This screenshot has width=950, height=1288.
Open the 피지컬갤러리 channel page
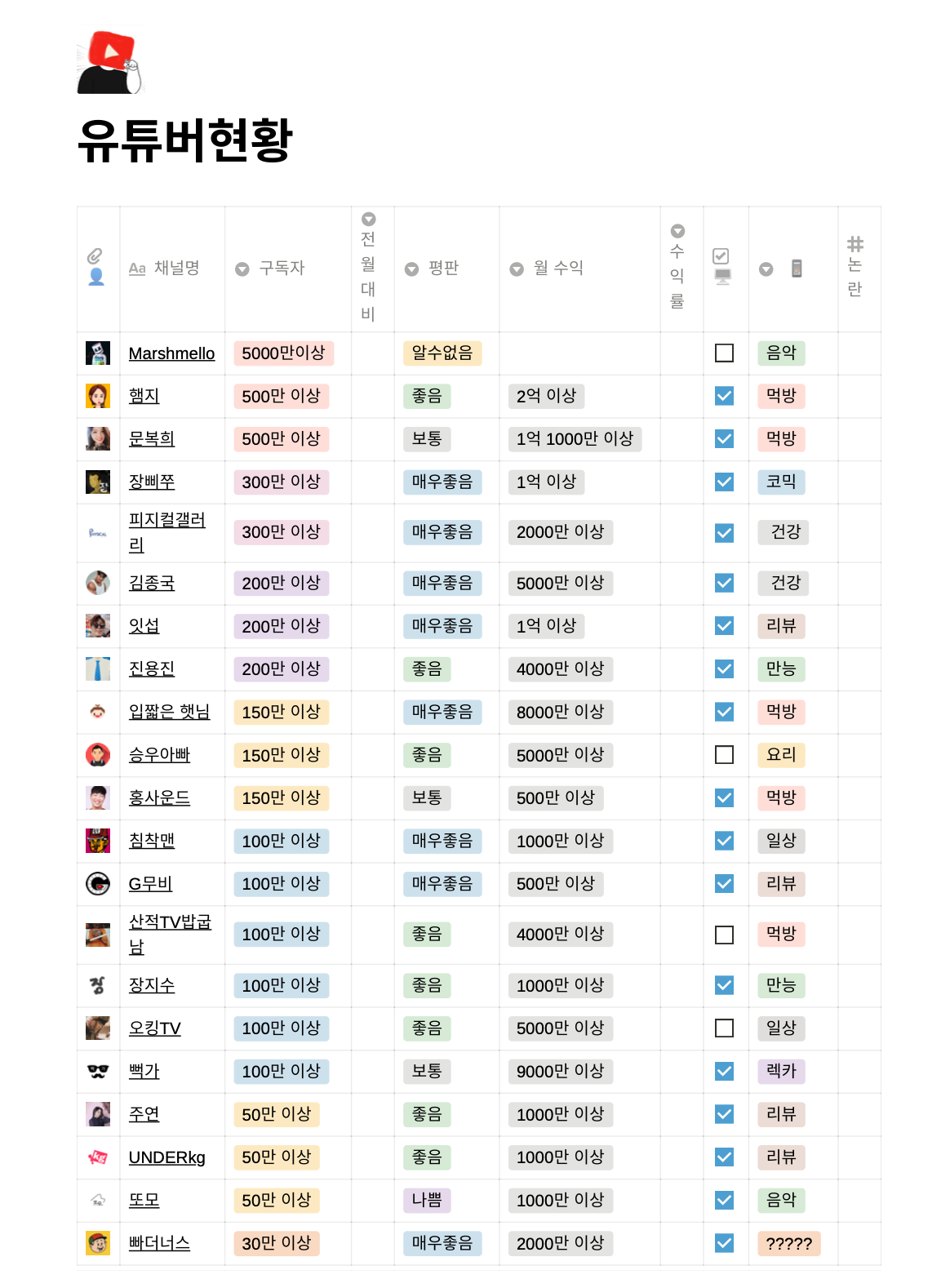(167, 532)
